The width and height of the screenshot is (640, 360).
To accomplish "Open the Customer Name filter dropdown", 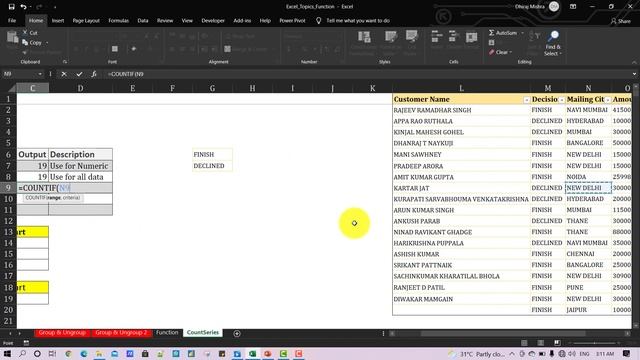I will point(526,100).
